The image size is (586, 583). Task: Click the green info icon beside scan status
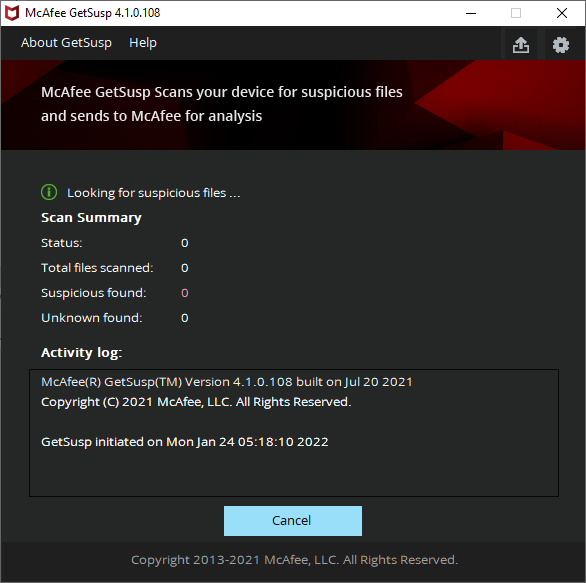click(49, 192)
